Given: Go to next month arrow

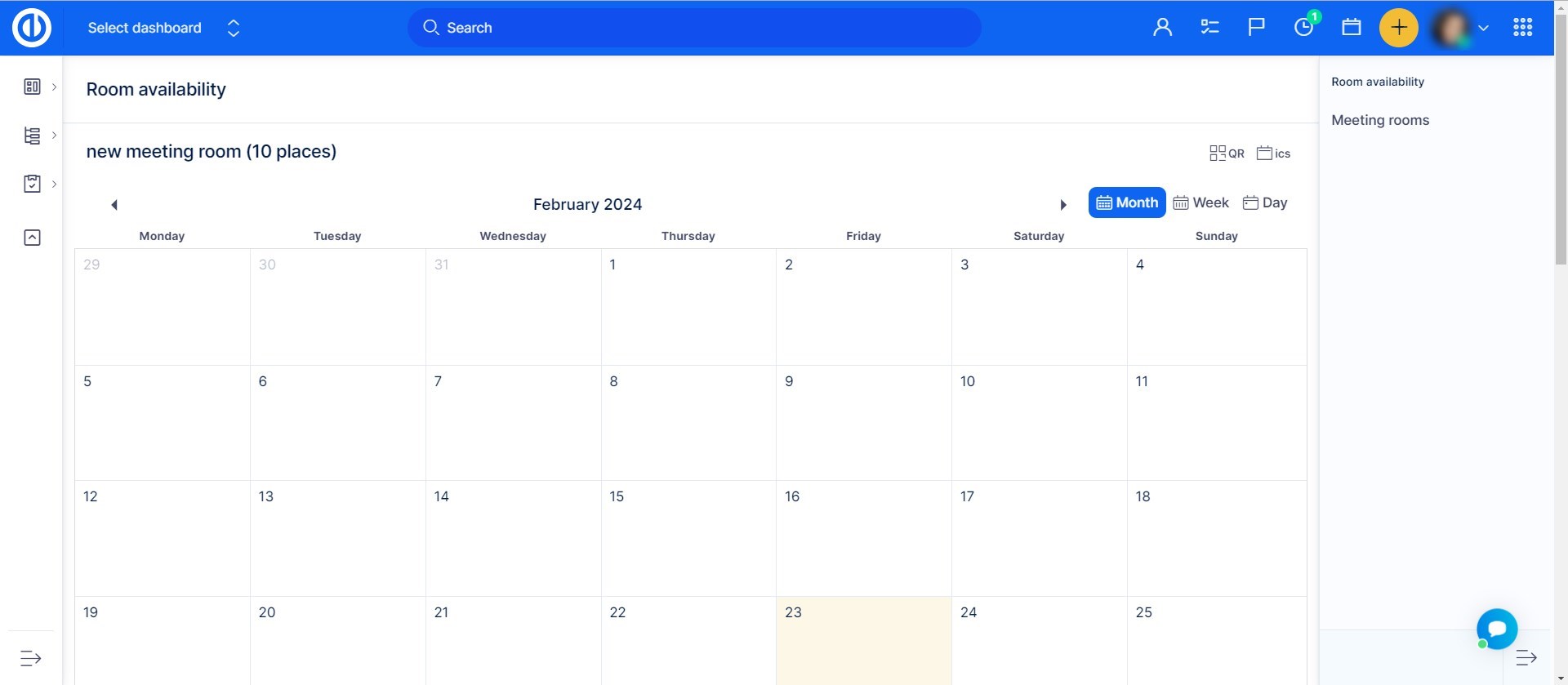Looking at the screenshot, I should pyautogui.click(x=1062, y=205).
